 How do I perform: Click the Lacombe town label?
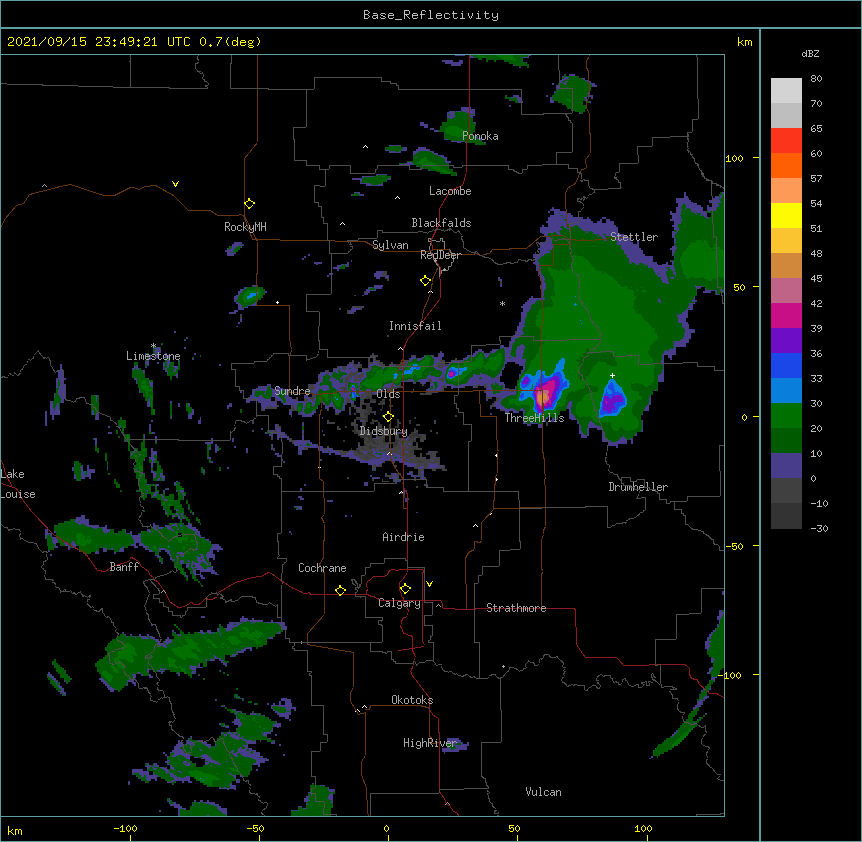click(450, 191)
